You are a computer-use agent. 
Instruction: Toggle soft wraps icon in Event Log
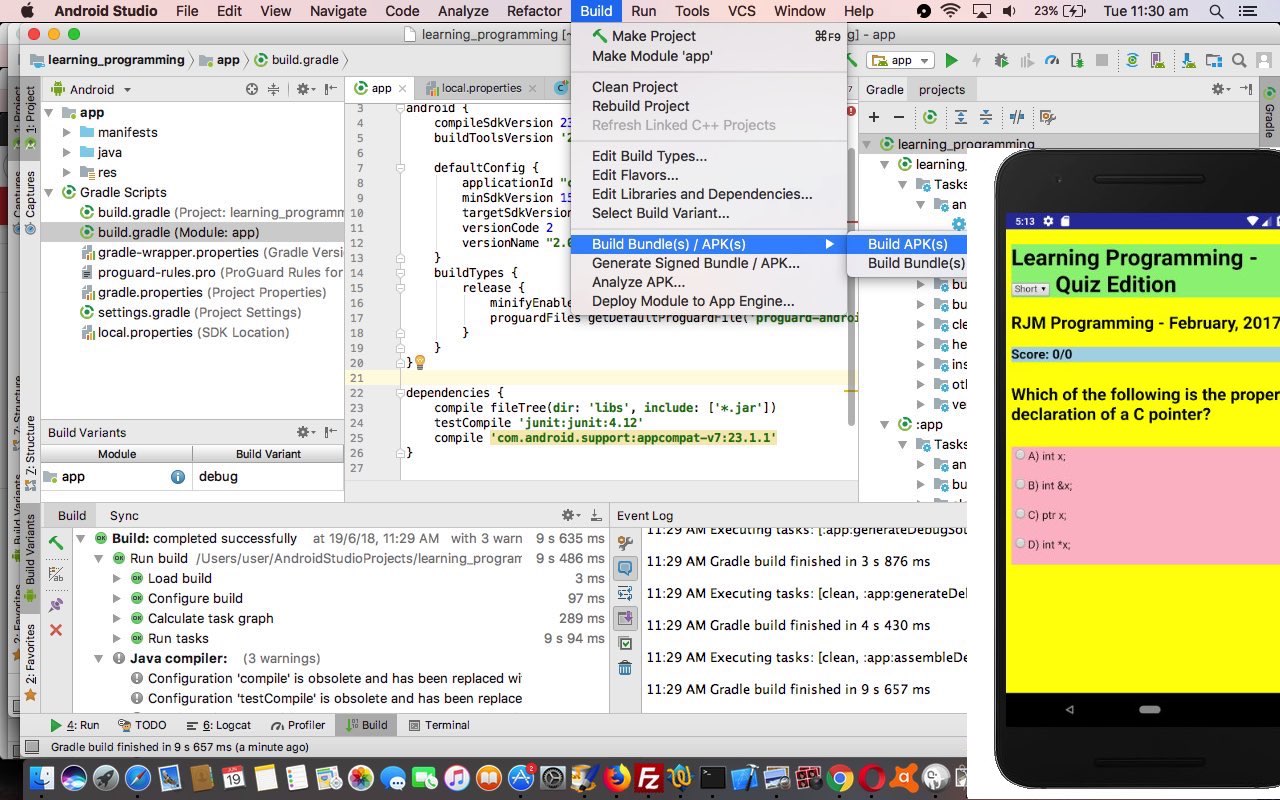(626, 593)
